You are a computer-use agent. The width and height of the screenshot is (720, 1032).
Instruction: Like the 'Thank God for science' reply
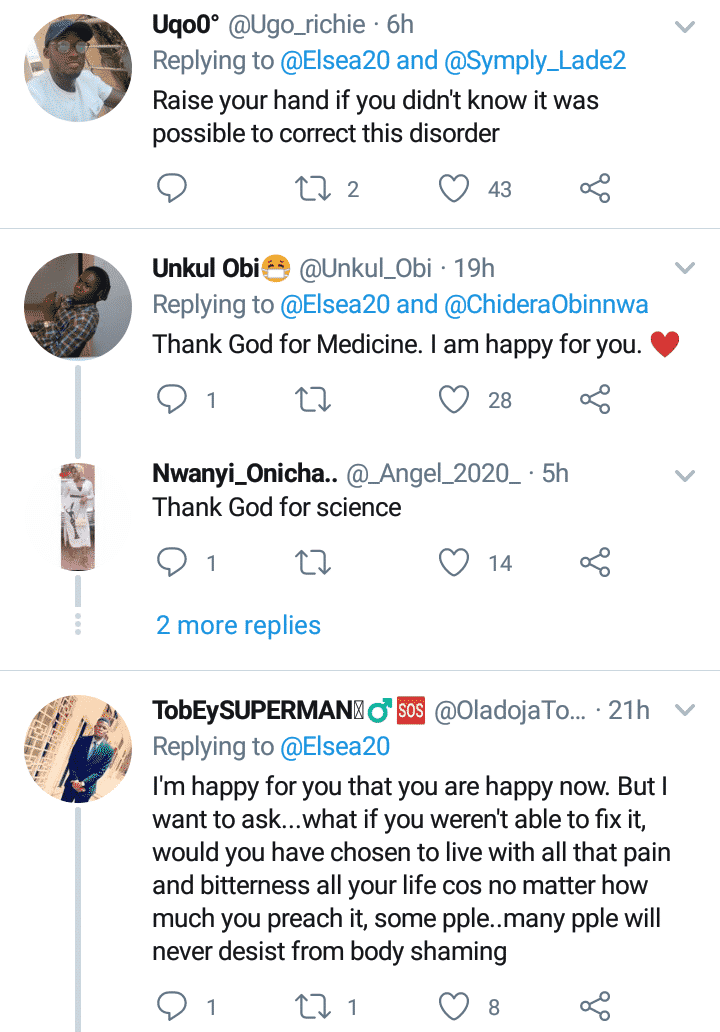pos(455,563)
